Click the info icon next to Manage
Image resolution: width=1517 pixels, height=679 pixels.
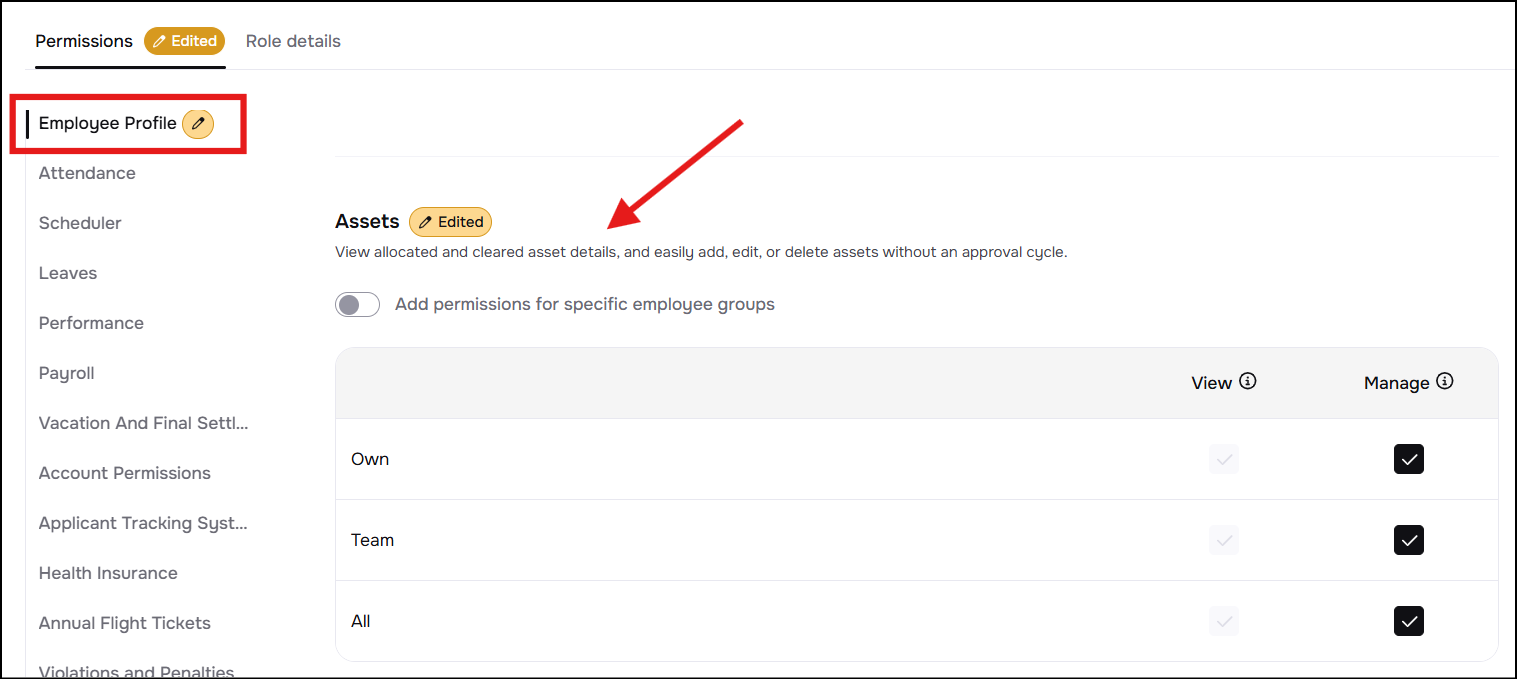(1444, 381)
